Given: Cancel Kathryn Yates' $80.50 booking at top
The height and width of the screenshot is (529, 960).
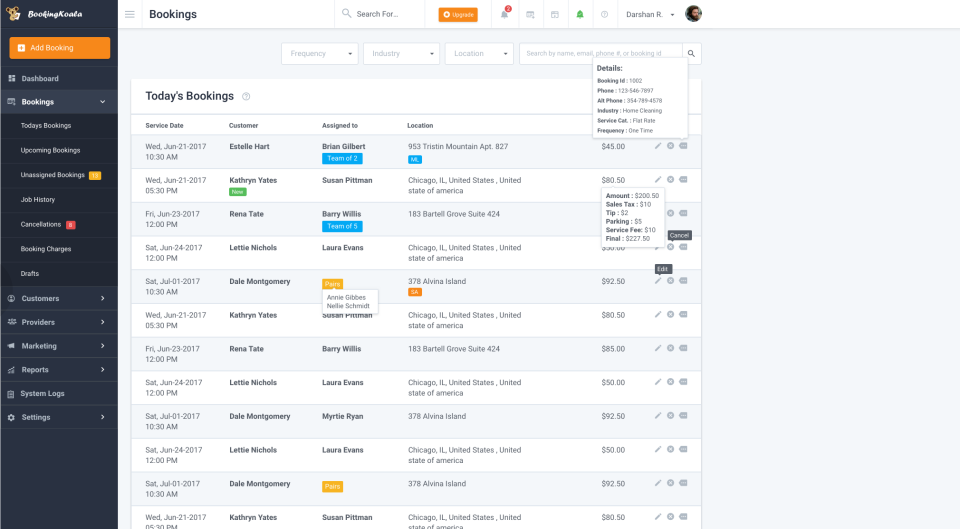Looking at the screenshot, I should pos(670,180).
